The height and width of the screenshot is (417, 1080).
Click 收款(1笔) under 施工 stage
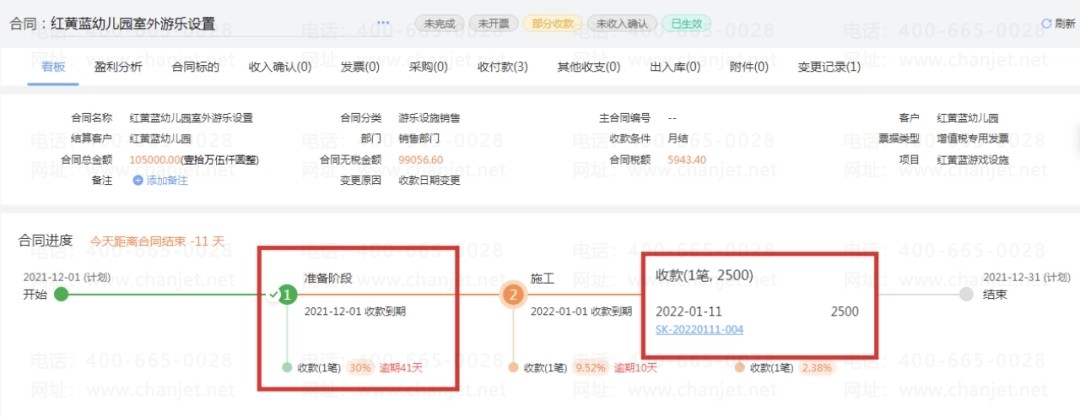point(546,367)
